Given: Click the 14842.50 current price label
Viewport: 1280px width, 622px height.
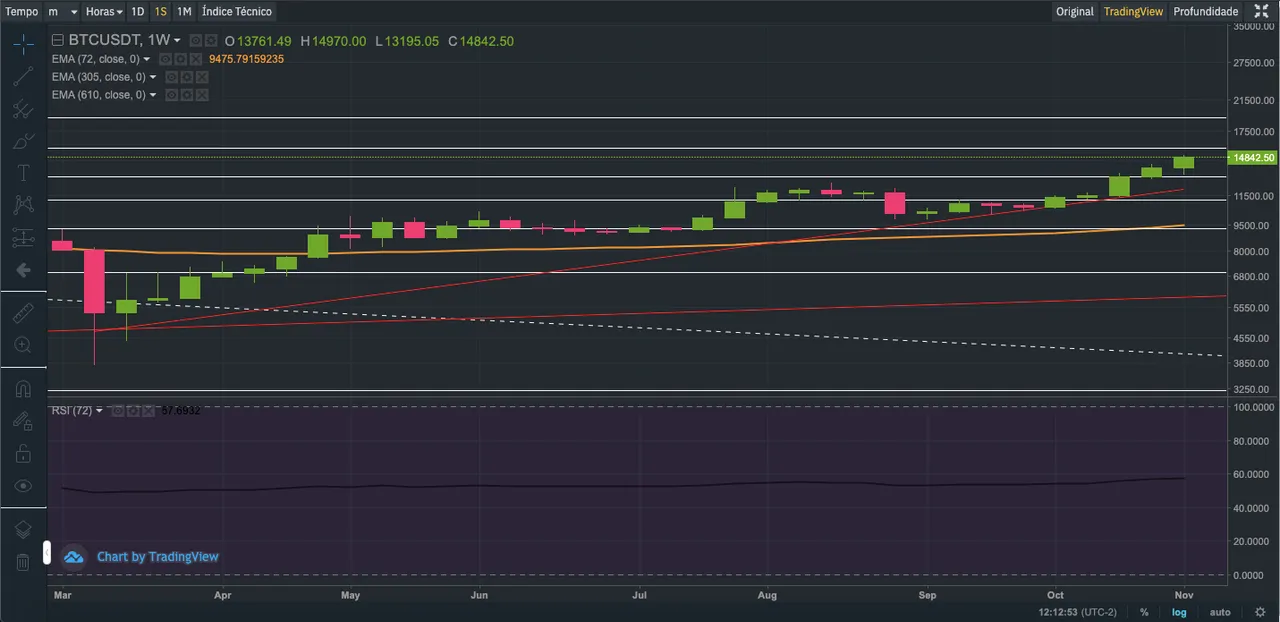Looking at the screenshot, I should coord(1253,158).
